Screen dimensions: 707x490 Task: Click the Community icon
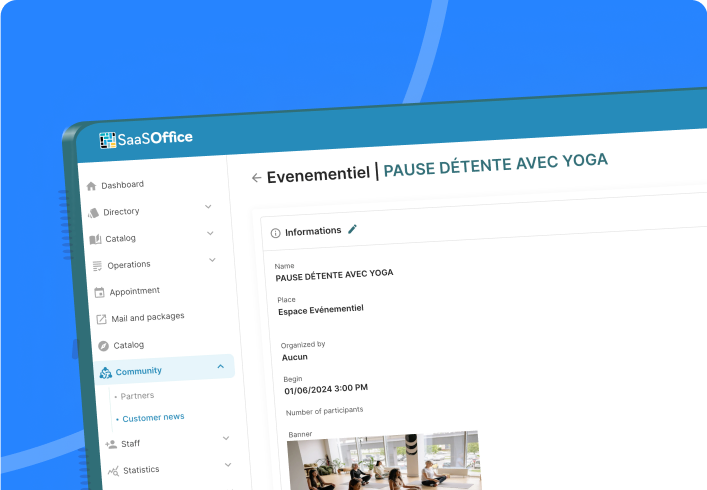[106, 372]
